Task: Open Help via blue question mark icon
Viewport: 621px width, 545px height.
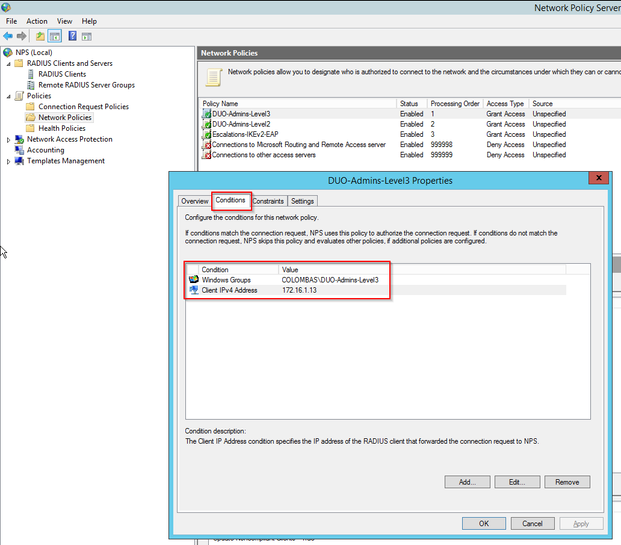Action: [x=72, y=36]
